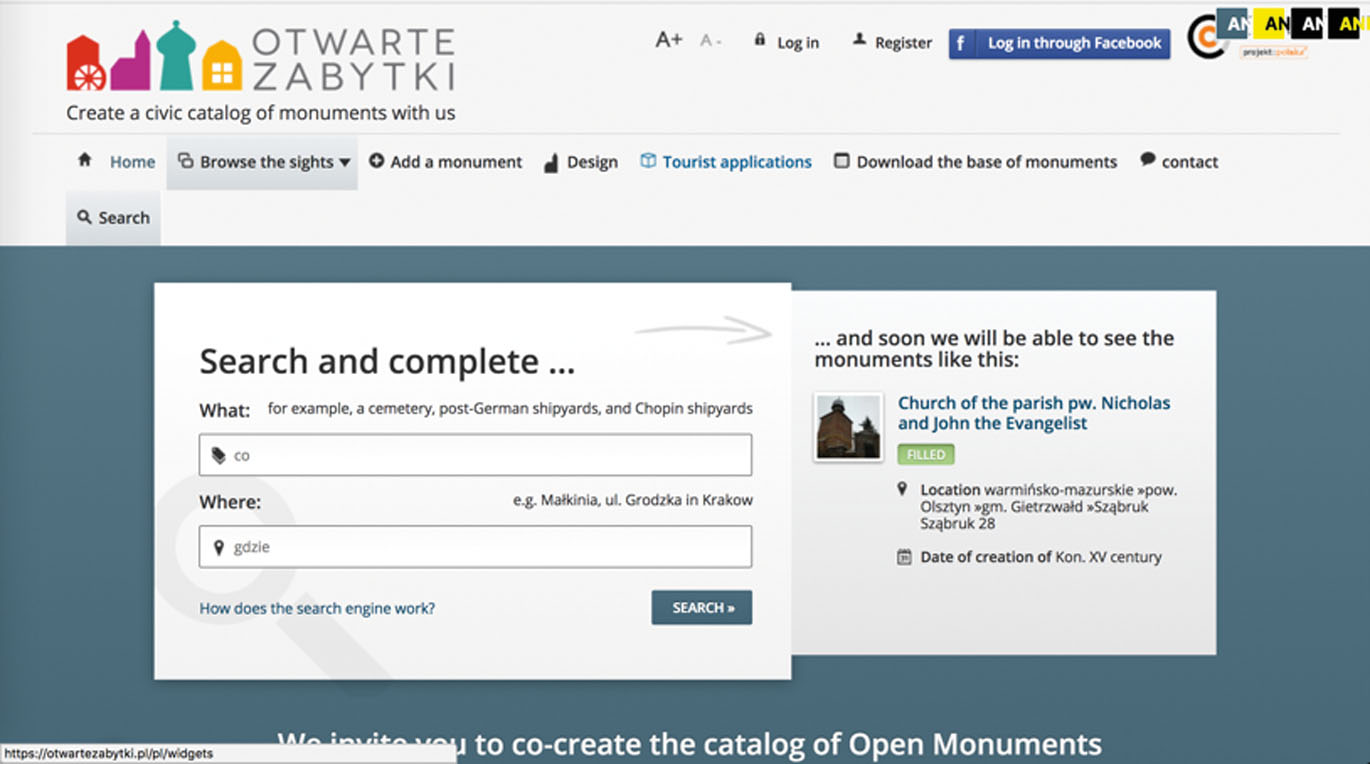Click the Download base of monuments icon
The image size is (1370, 764).
(842, 161)
